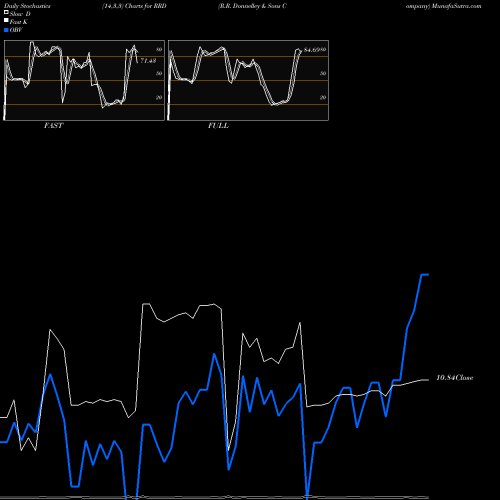
Task: Select the 'Fast K' legend label
Action: 19,22
